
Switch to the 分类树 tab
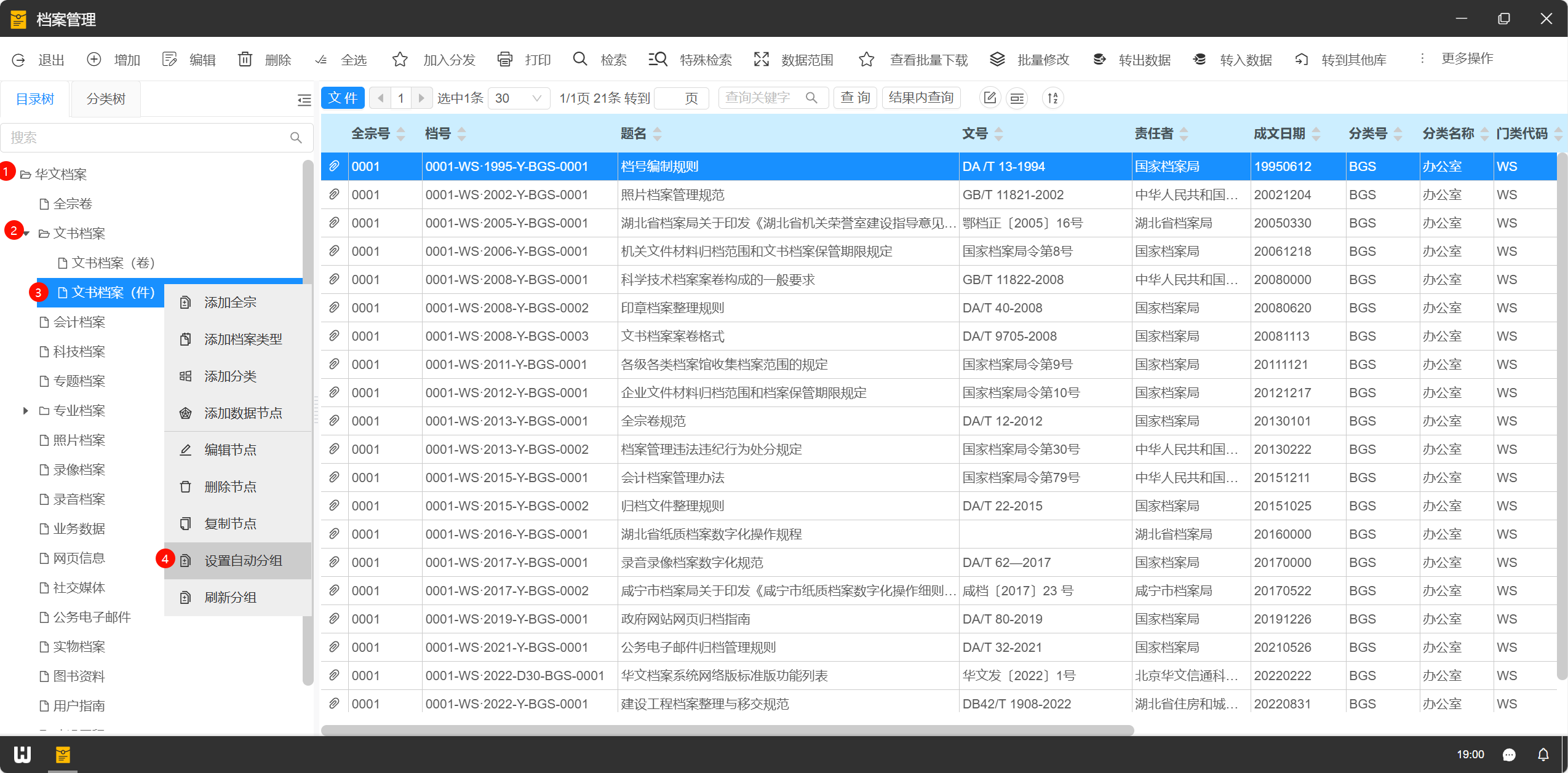tap(106, 99)
